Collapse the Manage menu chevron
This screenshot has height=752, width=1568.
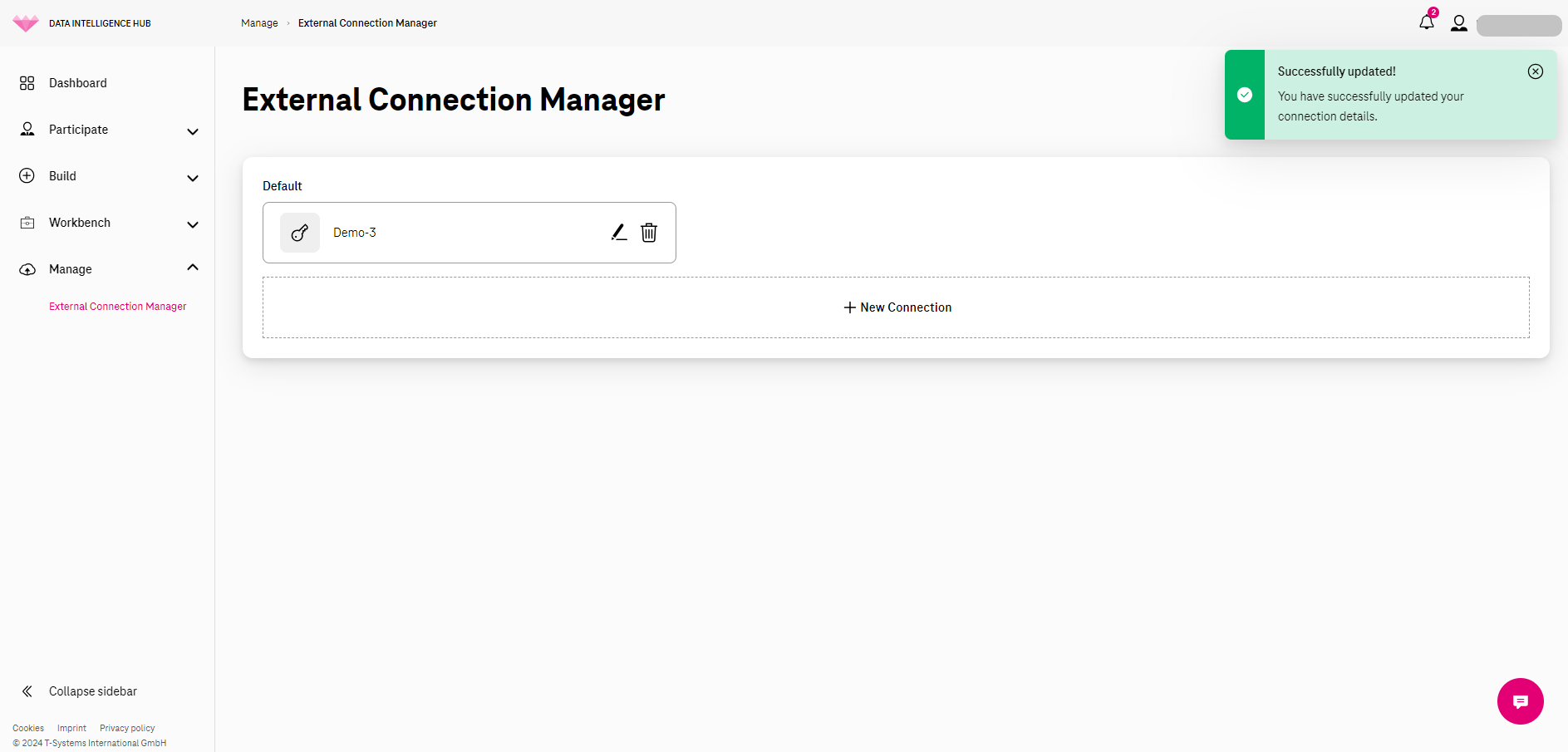(x=193, y=268)
